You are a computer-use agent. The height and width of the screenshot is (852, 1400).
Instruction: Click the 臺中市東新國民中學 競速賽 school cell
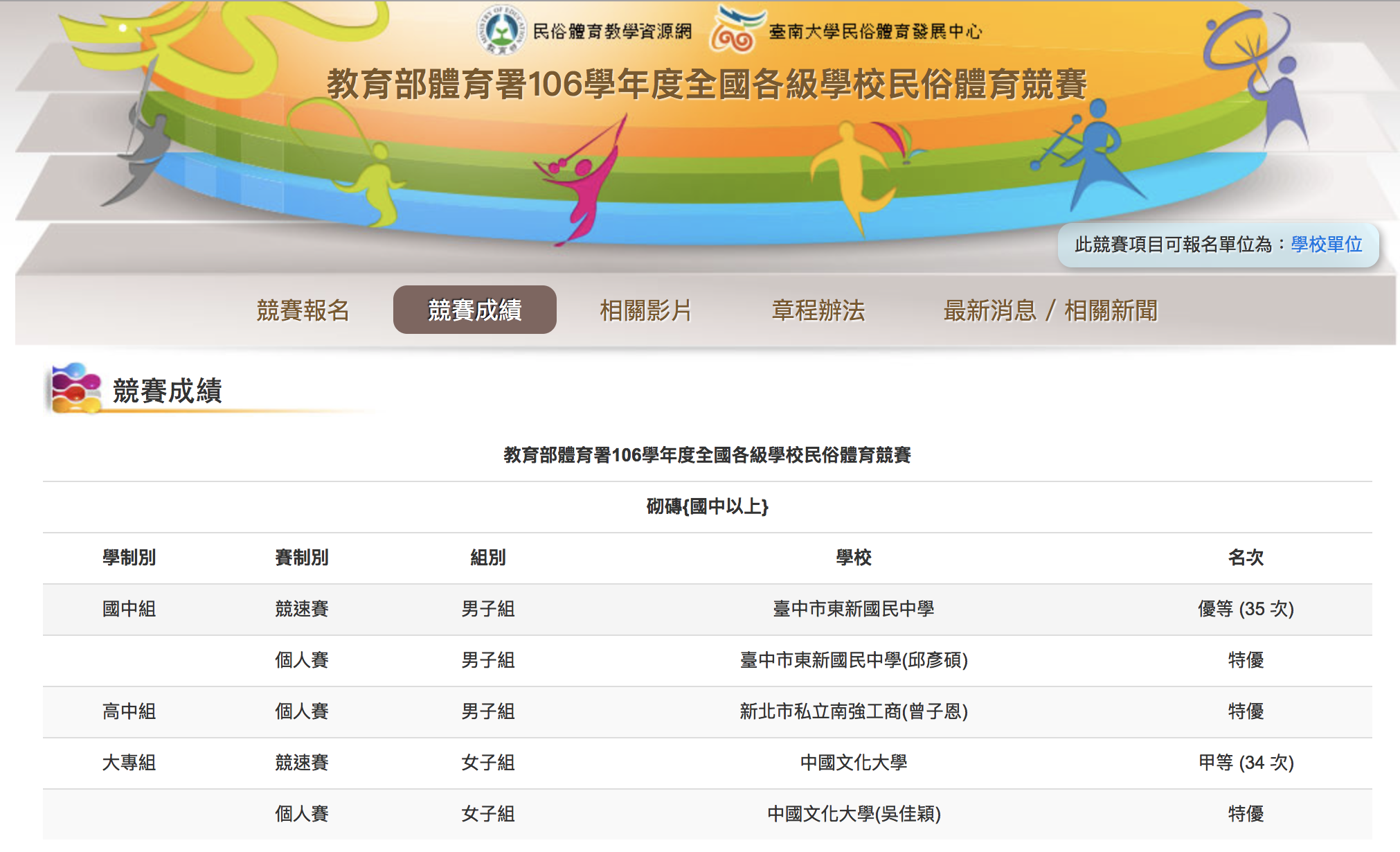point(853,609)
